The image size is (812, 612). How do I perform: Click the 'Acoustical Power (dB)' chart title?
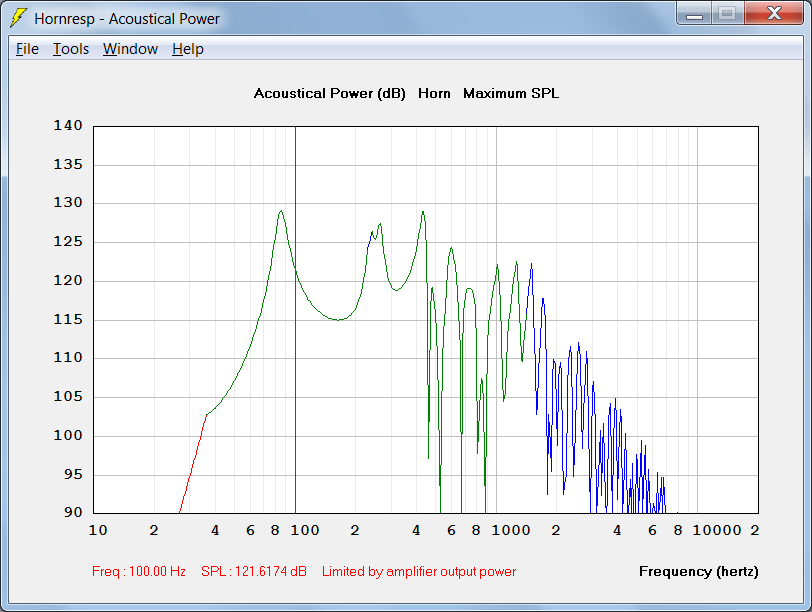click(x=329, y=94)
